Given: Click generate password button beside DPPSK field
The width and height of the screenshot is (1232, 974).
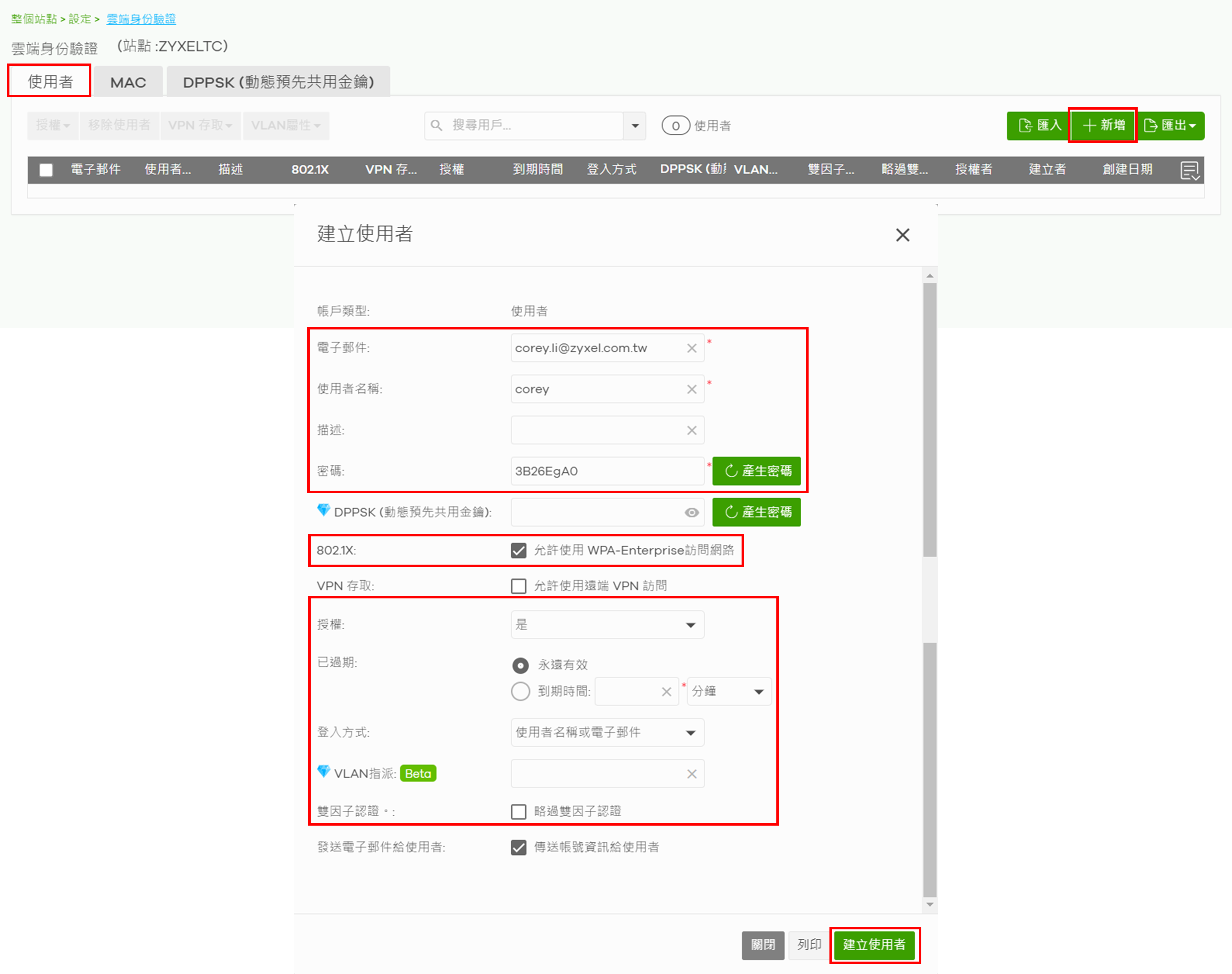Looking at the screenshot, I should [x=756, y=513].
